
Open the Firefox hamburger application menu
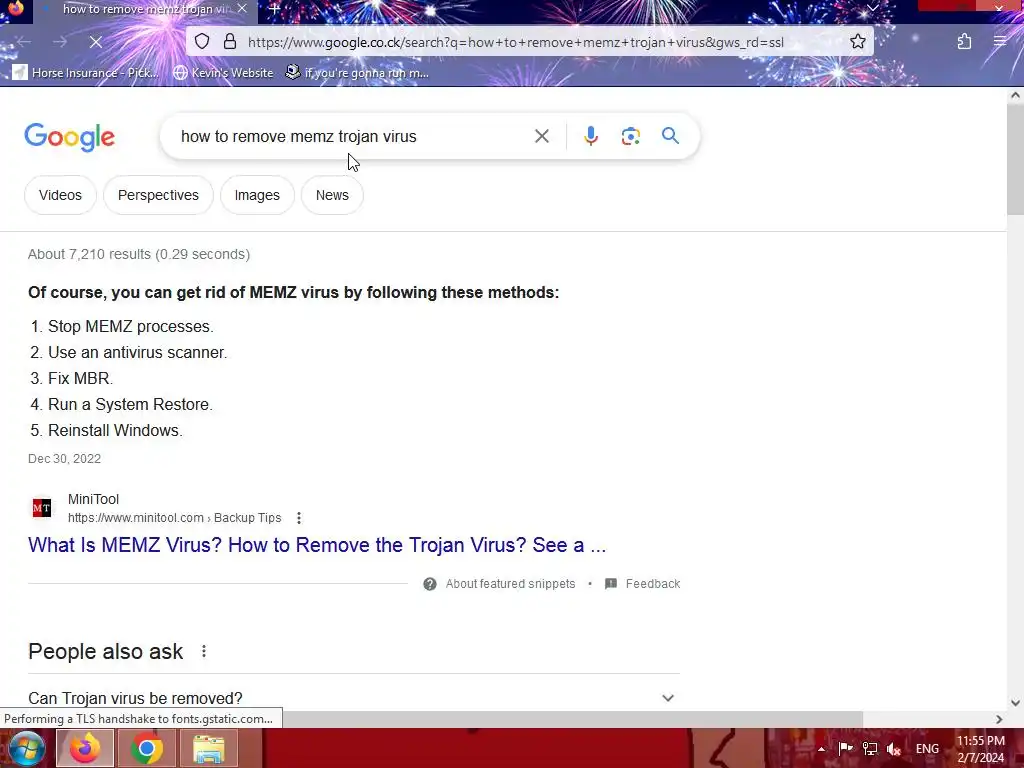(1000, 42)
